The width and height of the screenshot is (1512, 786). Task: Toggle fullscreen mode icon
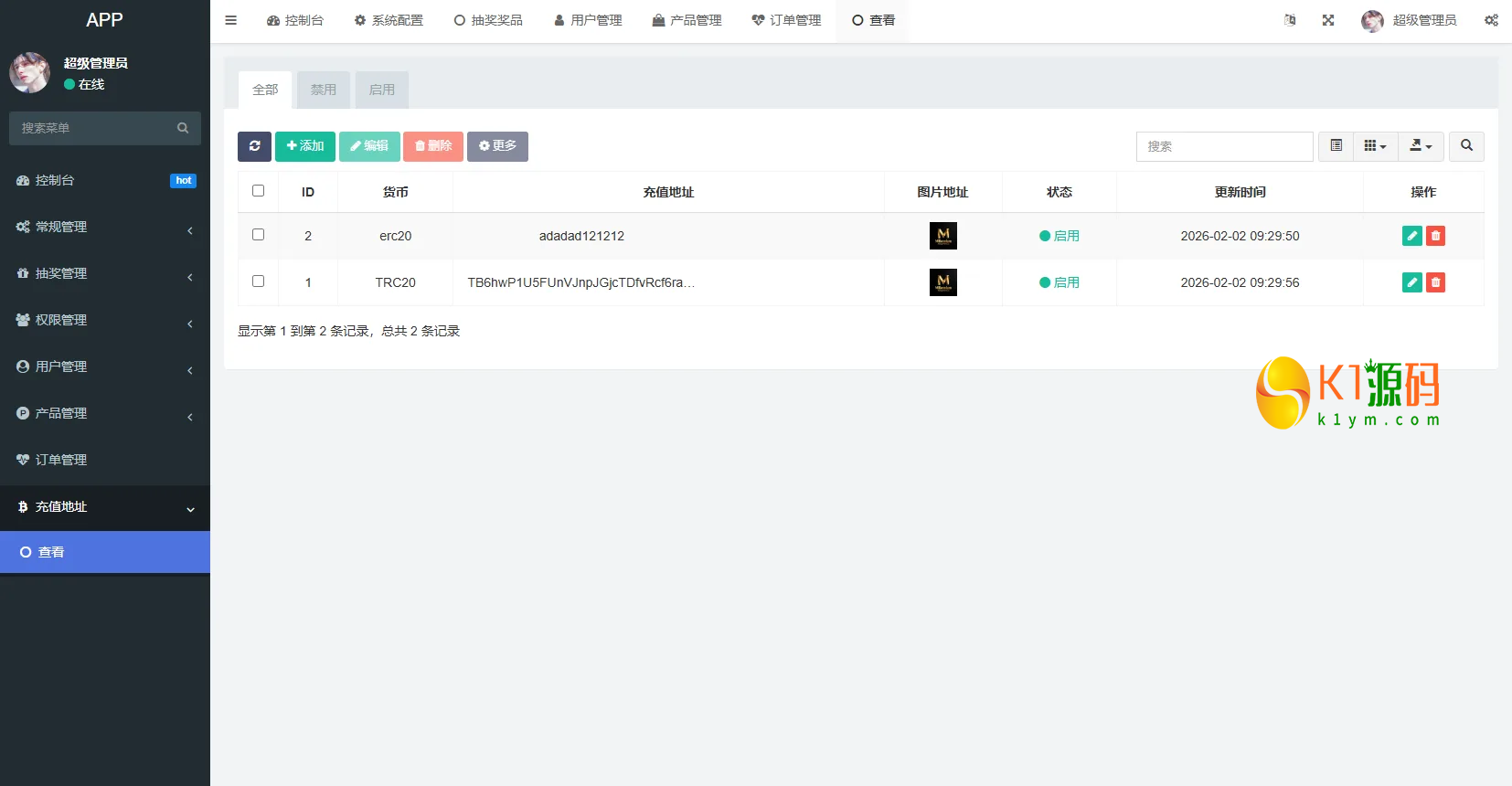1328,20
